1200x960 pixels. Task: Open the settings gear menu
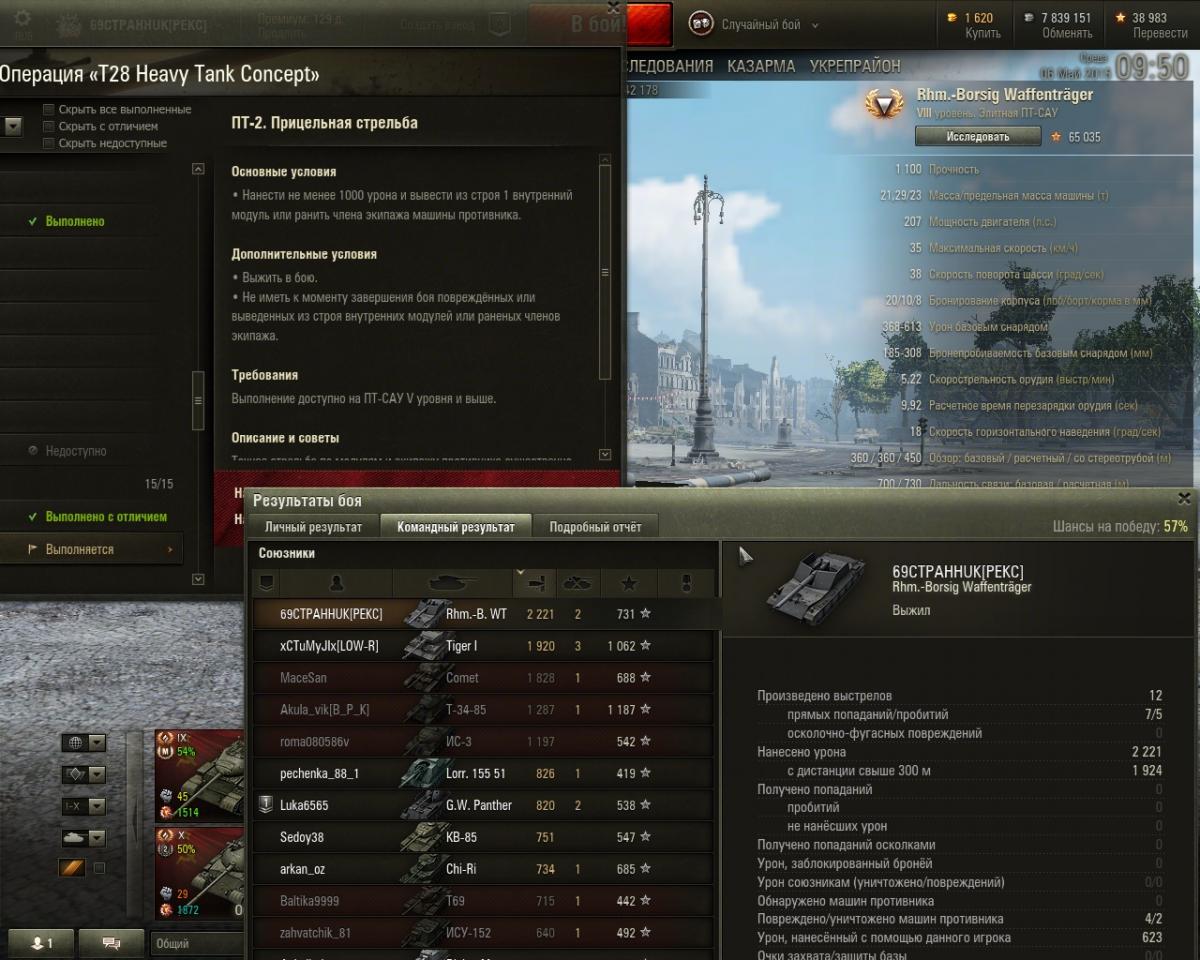tap(22, 20)
